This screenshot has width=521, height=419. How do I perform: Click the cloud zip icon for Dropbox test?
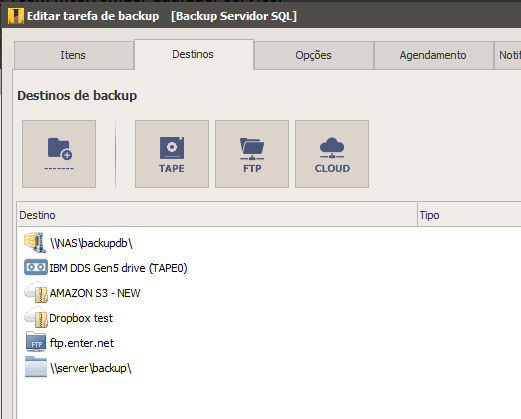[36, 318]
